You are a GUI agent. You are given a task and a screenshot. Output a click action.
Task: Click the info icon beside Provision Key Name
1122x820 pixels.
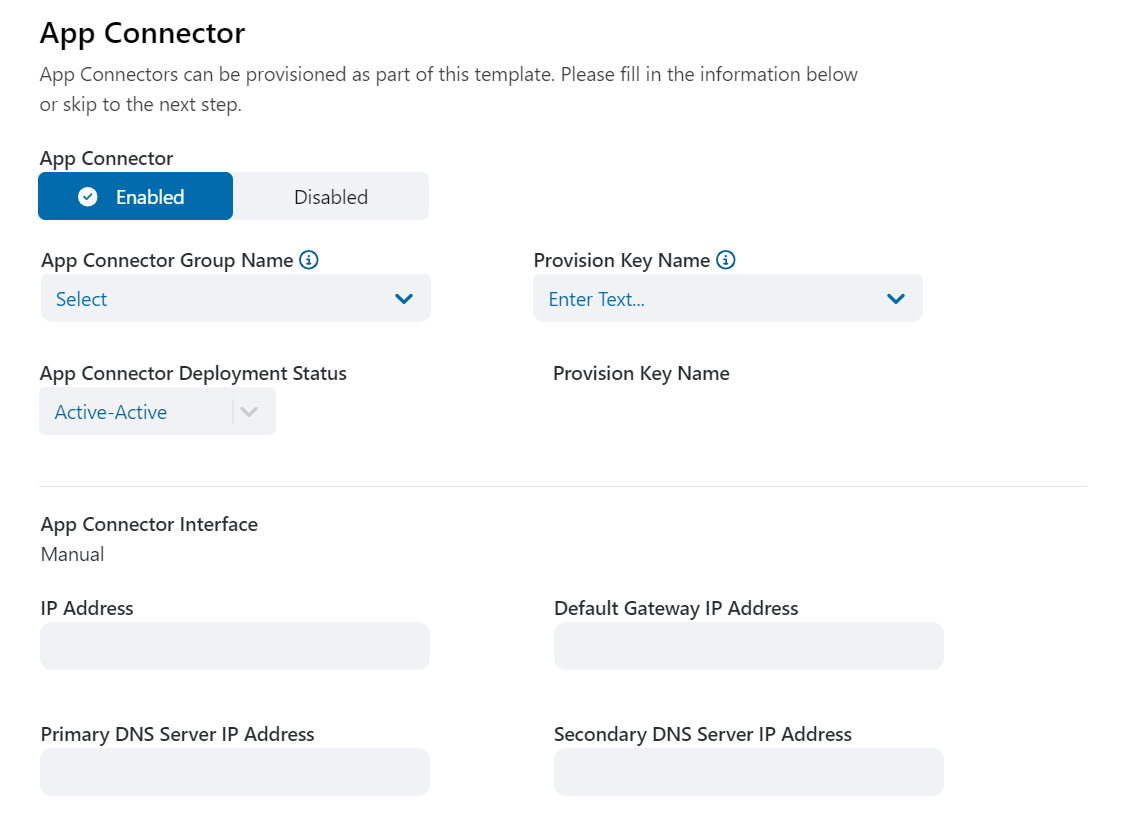(x=724, y=260)
